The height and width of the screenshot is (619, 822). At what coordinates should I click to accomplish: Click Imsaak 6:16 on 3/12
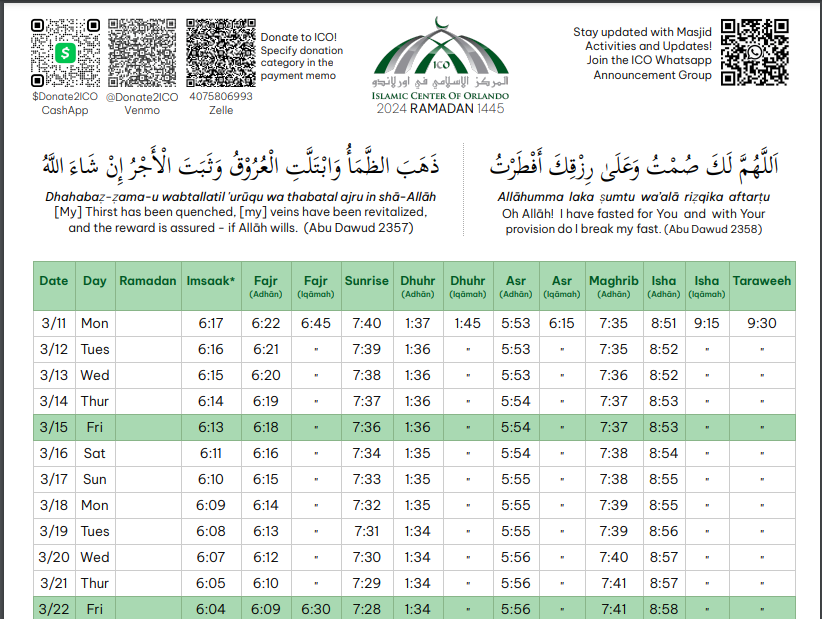coord(211,350)
